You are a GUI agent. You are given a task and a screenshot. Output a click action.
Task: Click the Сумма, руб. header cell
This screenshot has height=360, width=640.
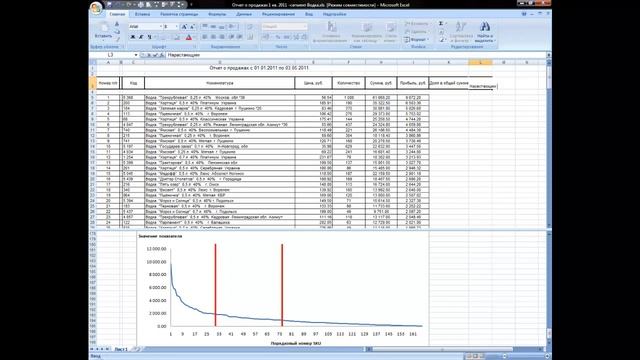[x=381, y=83]
